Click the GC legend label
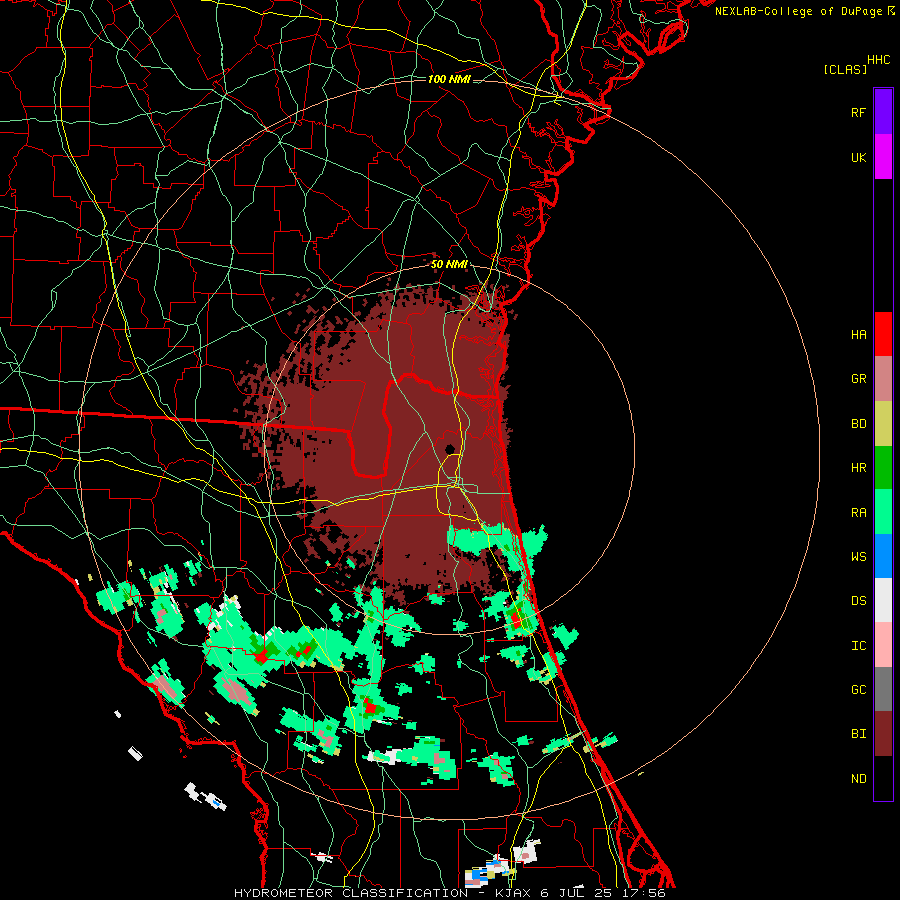Image resolution: width=900 pixels, height=900 pixels. click(x=858, y=690)
